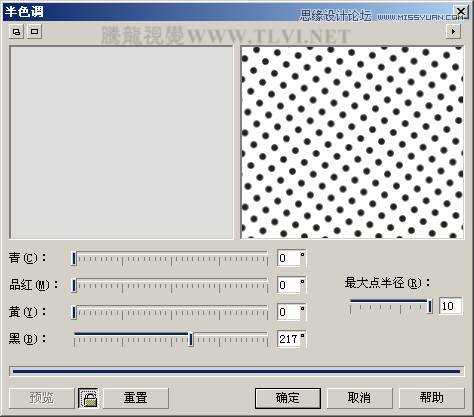Screen dimensions: 474x417
Task: Focus the yellow angle value field
Action: (291, 312)
